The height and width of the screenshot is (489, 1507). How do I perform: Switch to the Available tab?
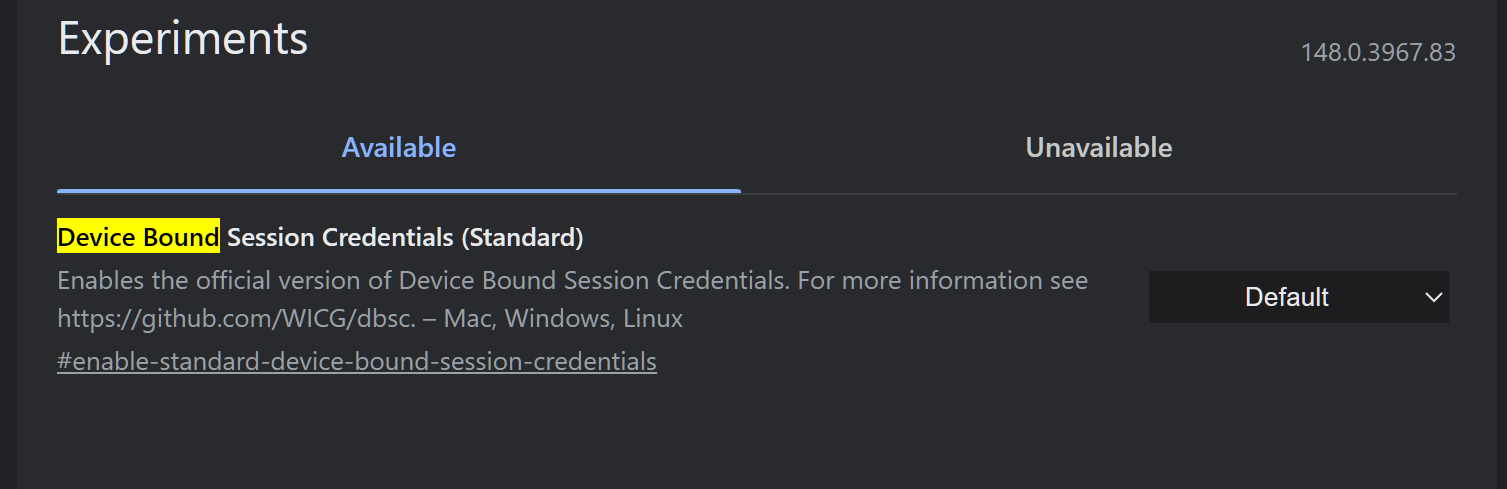[398, 148]
